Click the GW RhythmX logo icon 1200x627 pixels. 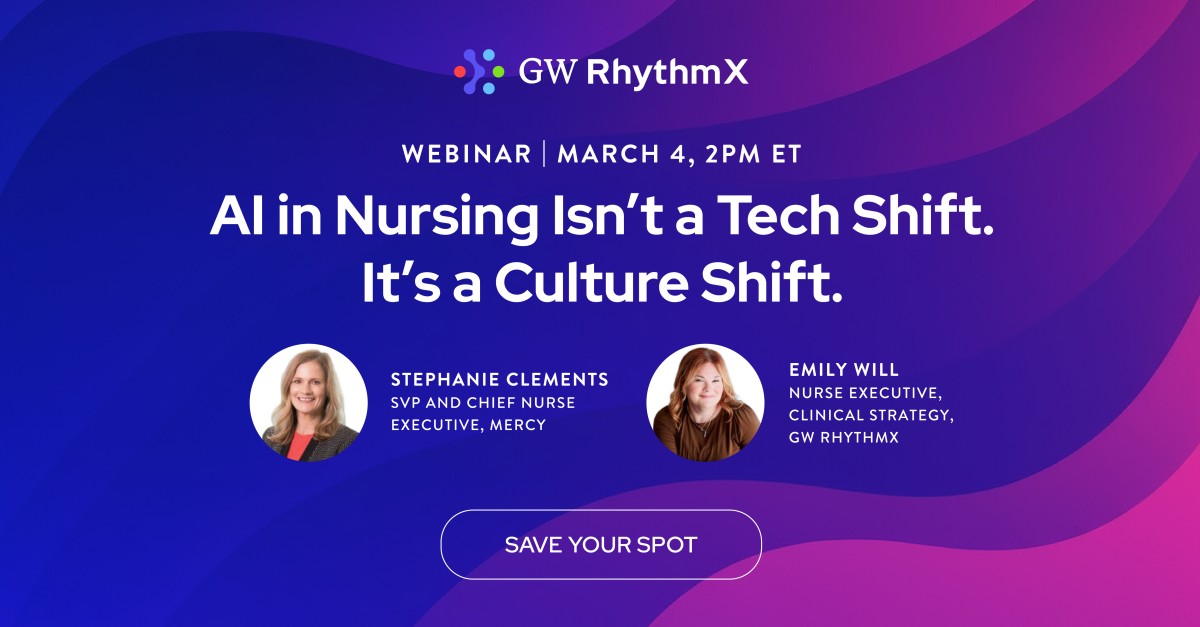(x=479, y=71)
